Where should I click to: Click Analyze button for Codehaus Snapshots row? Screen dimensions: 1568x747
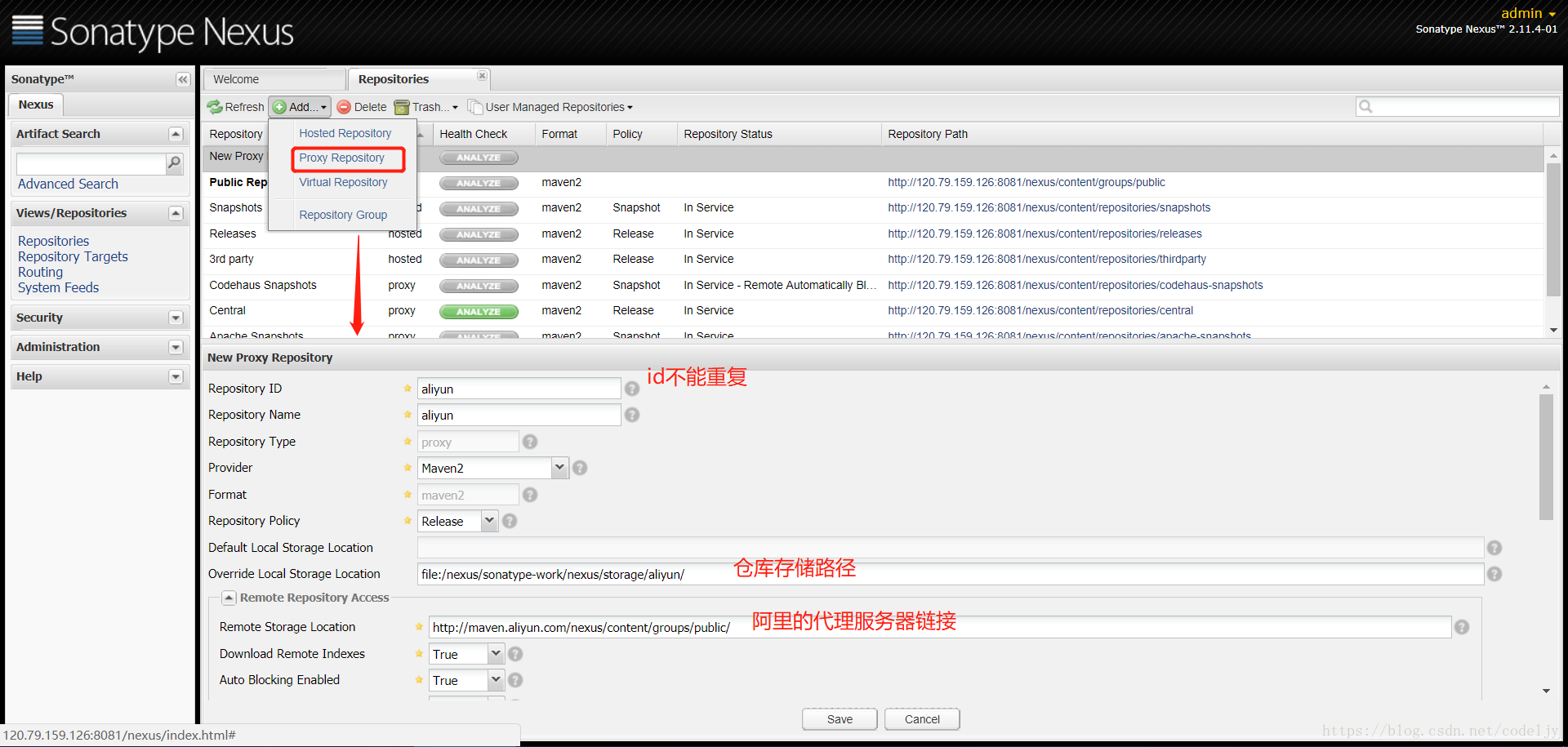tap(479, 286)
